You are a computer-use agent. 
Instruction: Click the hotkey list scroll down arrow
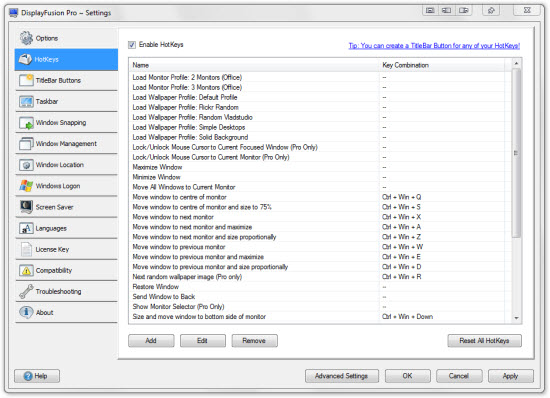click(x=516, y=318)
